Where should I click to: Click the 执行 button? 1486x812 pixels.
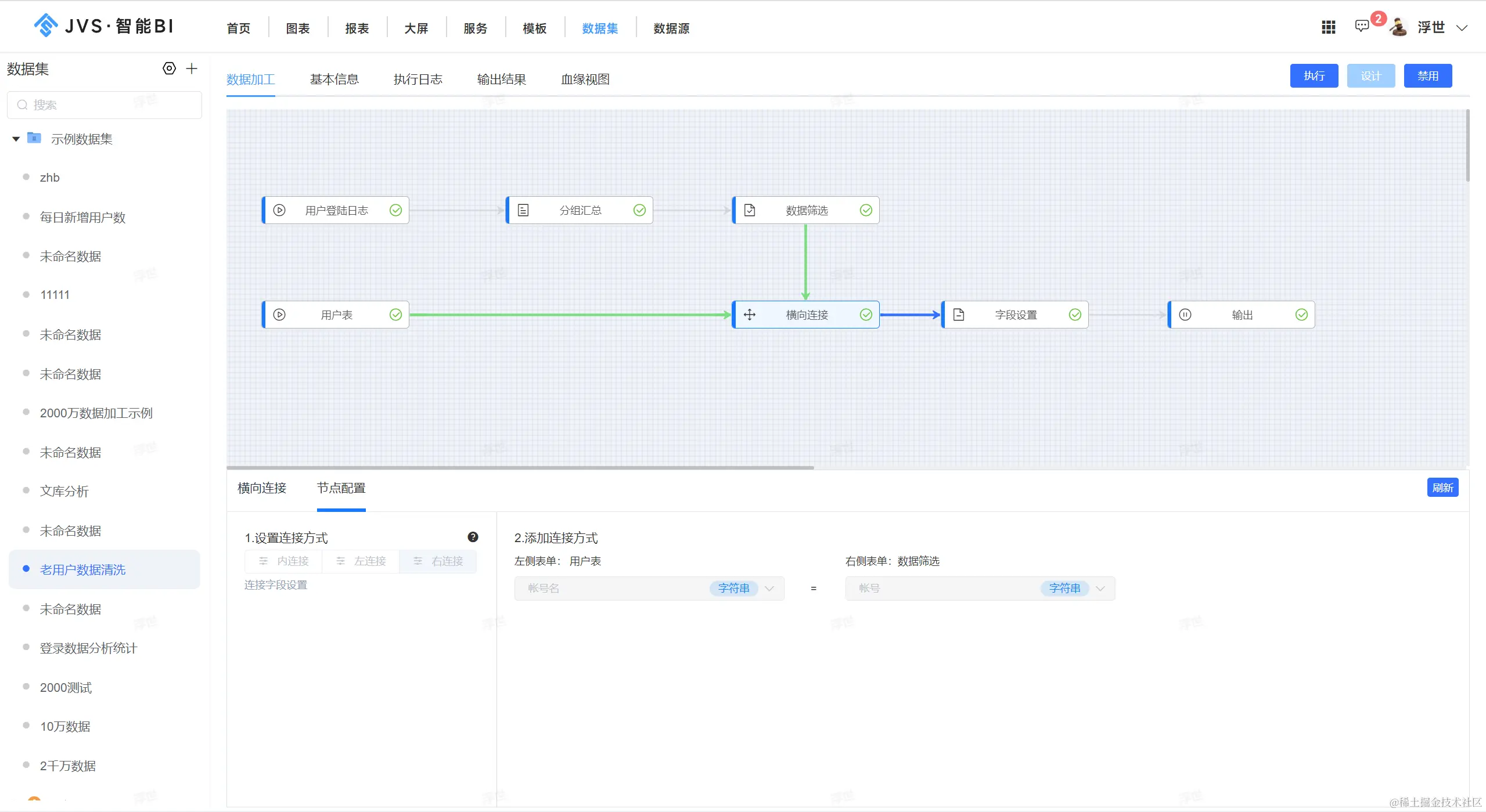(1314, 76)
